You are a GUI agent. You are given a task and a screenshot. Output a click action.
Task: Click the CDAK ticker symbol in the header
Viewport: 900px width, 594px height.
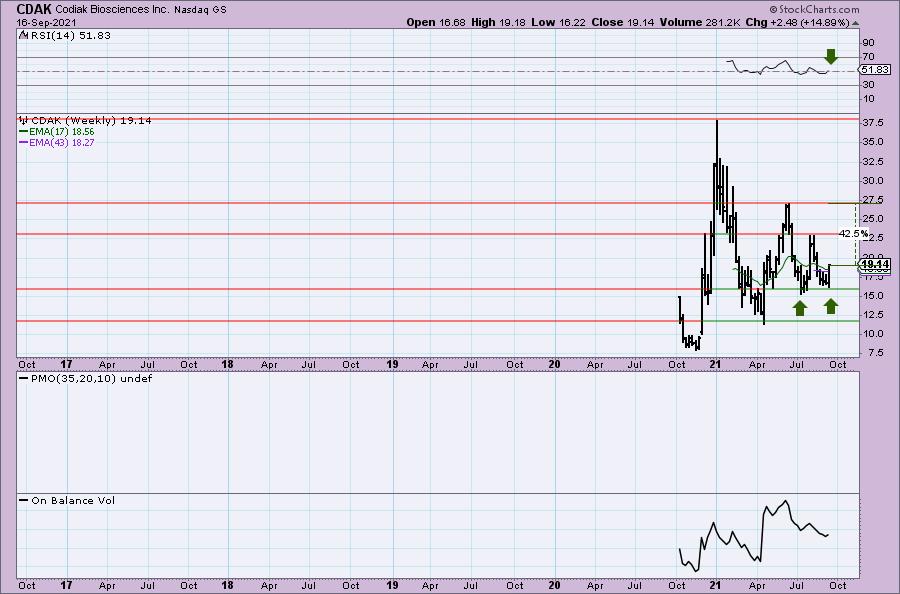[34, 9]
